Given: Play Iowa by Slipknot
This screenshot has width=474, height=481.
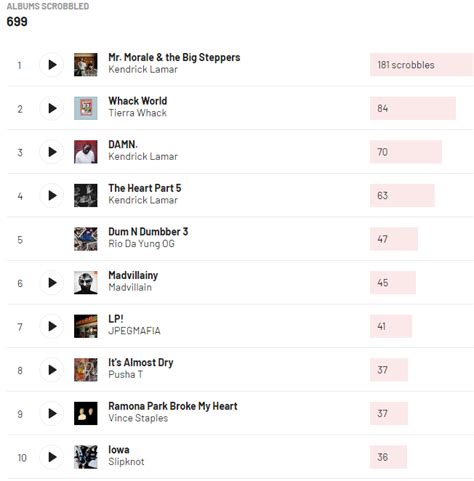Looking at the screenshot, I should (52, 457).
